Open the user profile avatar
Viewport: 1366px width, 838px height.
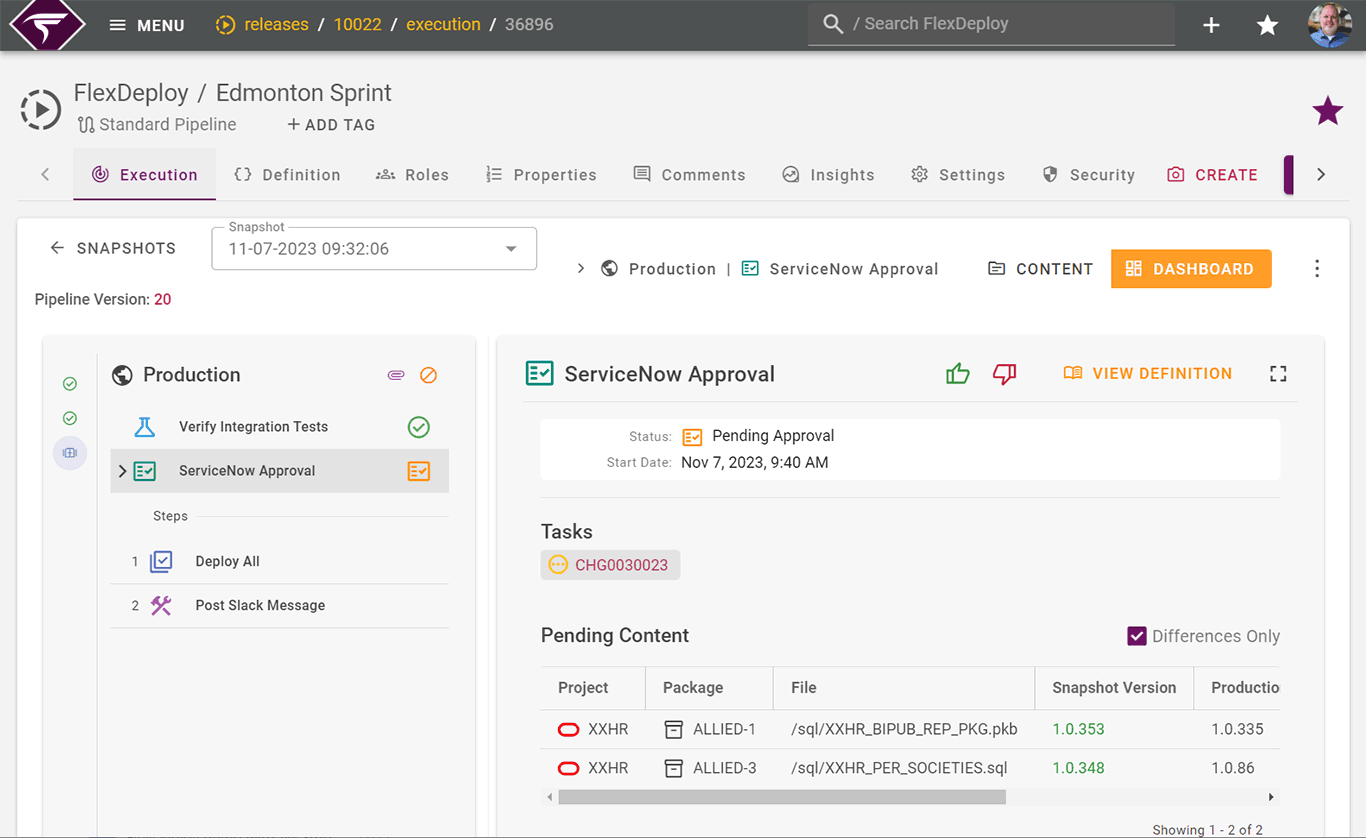click(1330, 25)
